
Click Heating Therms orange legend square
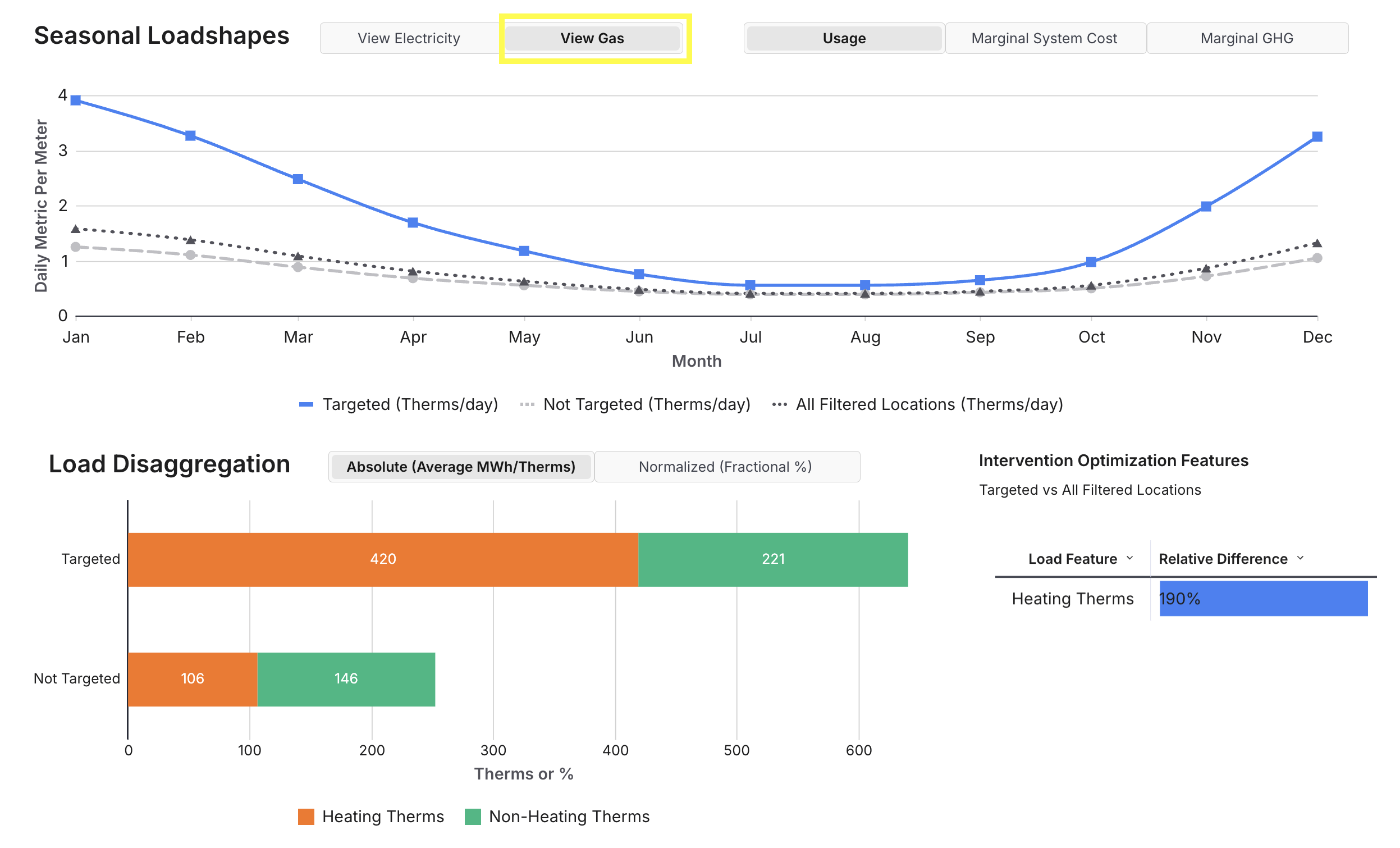coord(306,817)
